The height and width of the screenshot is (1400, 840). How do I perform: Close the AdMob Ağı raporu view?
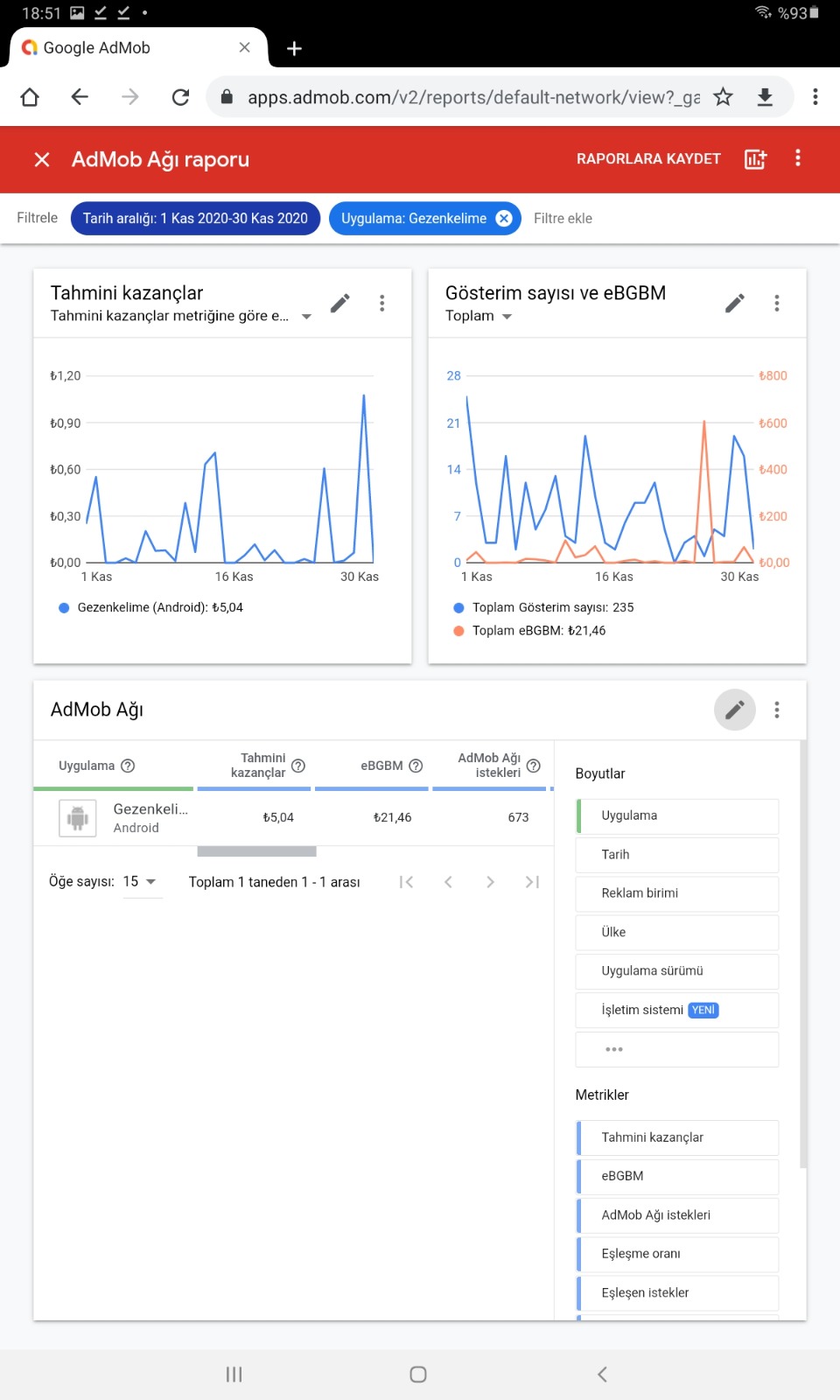click(42, 159)
